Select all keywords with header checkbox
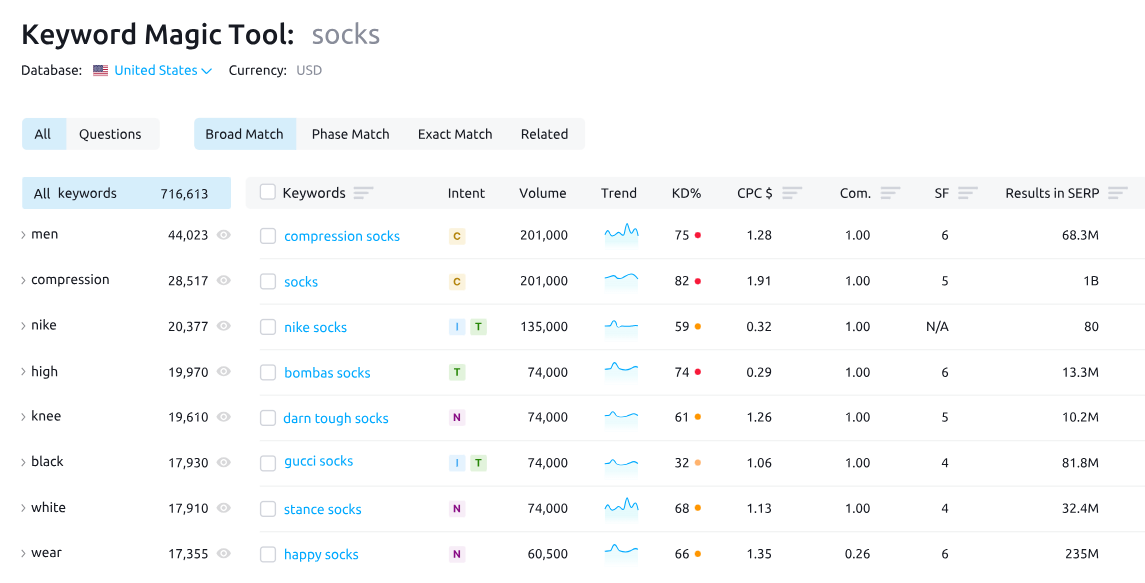The image size is (1145, 583). pos(268,192)
